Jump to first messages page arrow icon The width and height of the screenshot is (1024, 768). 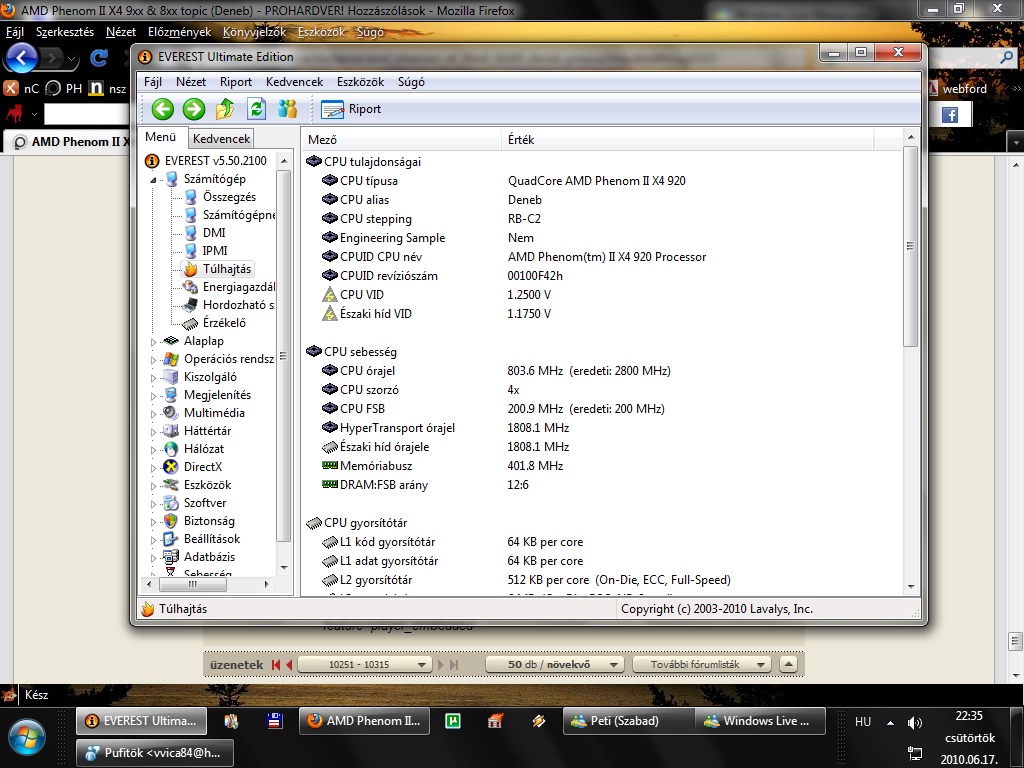276,665
